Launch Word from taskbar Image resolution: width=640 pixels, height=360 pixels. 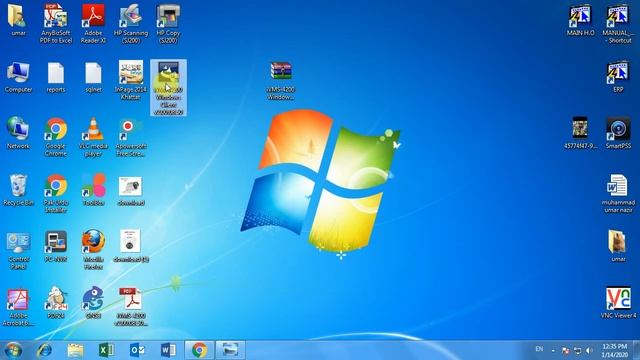168,350
